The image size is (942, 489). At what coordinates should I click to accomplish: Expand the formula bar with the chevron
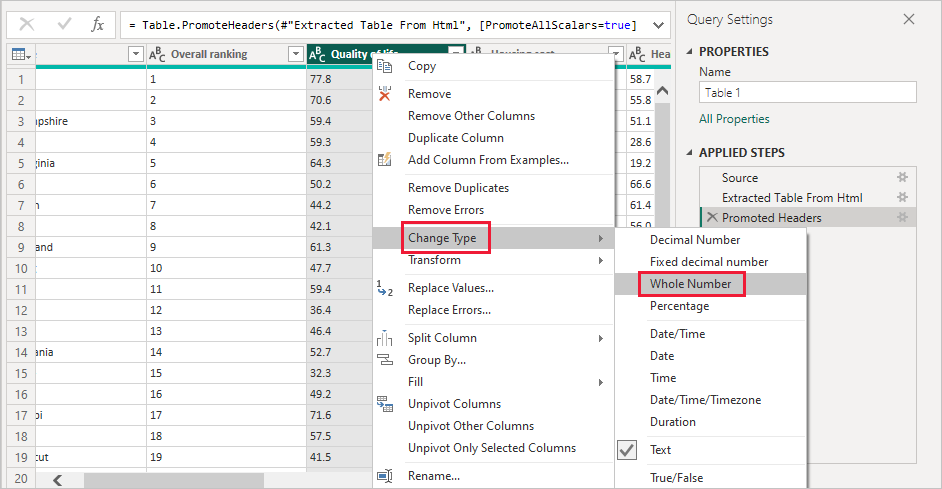pyautogui.click(x=657, y=24)
